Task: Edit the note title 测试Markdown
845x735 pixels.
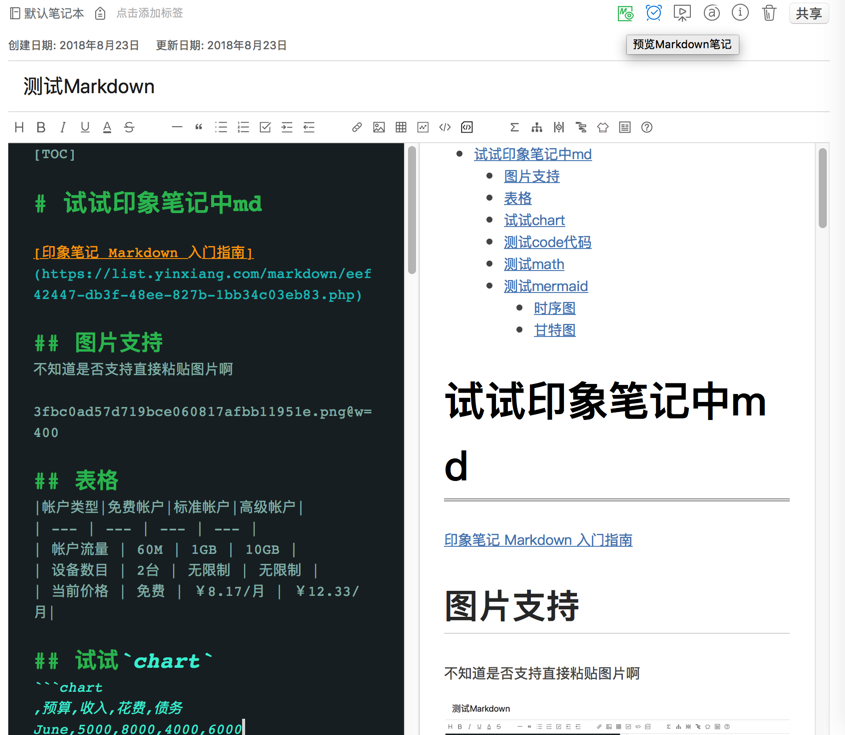Action: pos(89,86)
